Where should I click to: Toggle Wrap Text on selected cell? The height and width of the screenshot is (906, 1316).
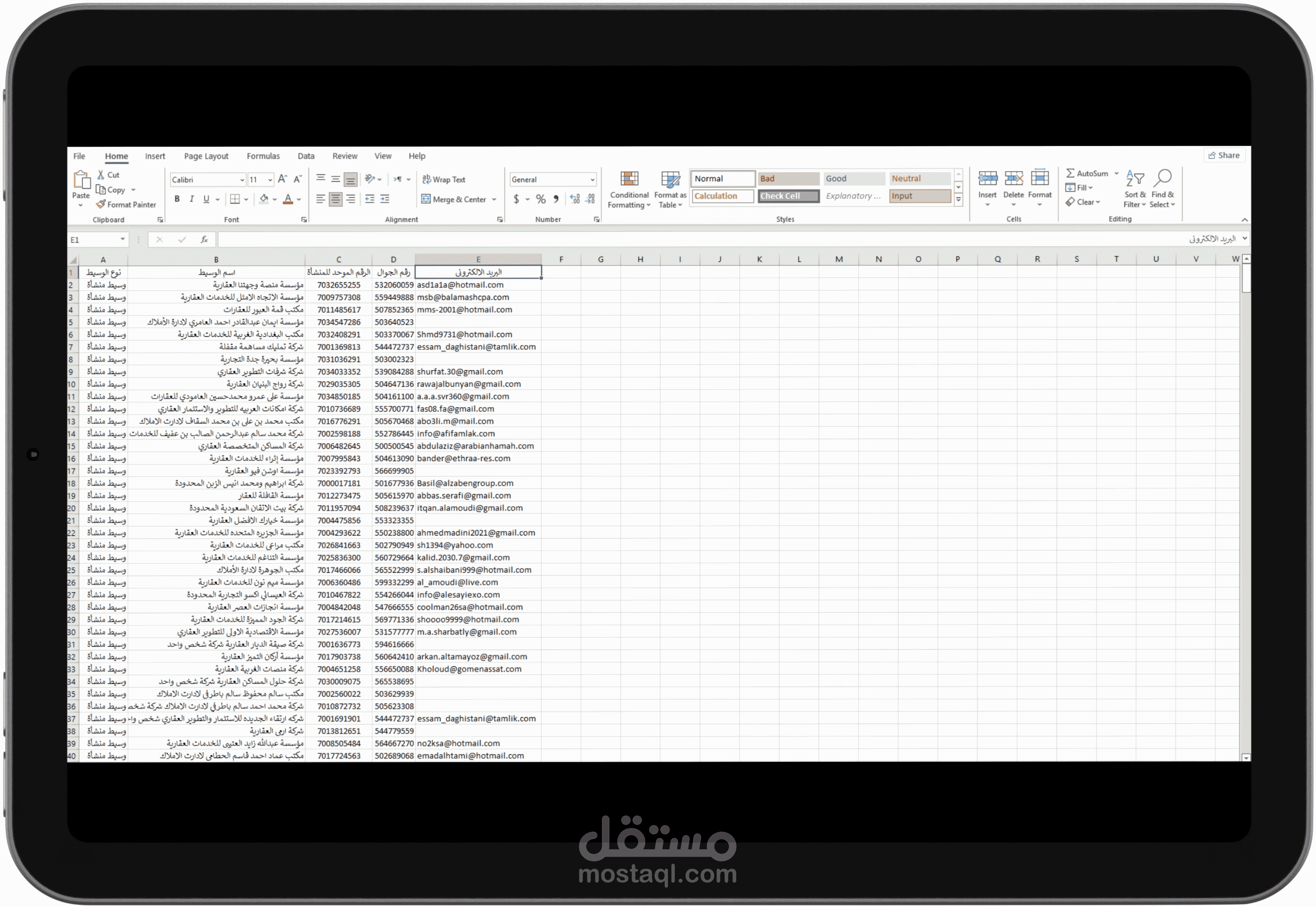444,179
